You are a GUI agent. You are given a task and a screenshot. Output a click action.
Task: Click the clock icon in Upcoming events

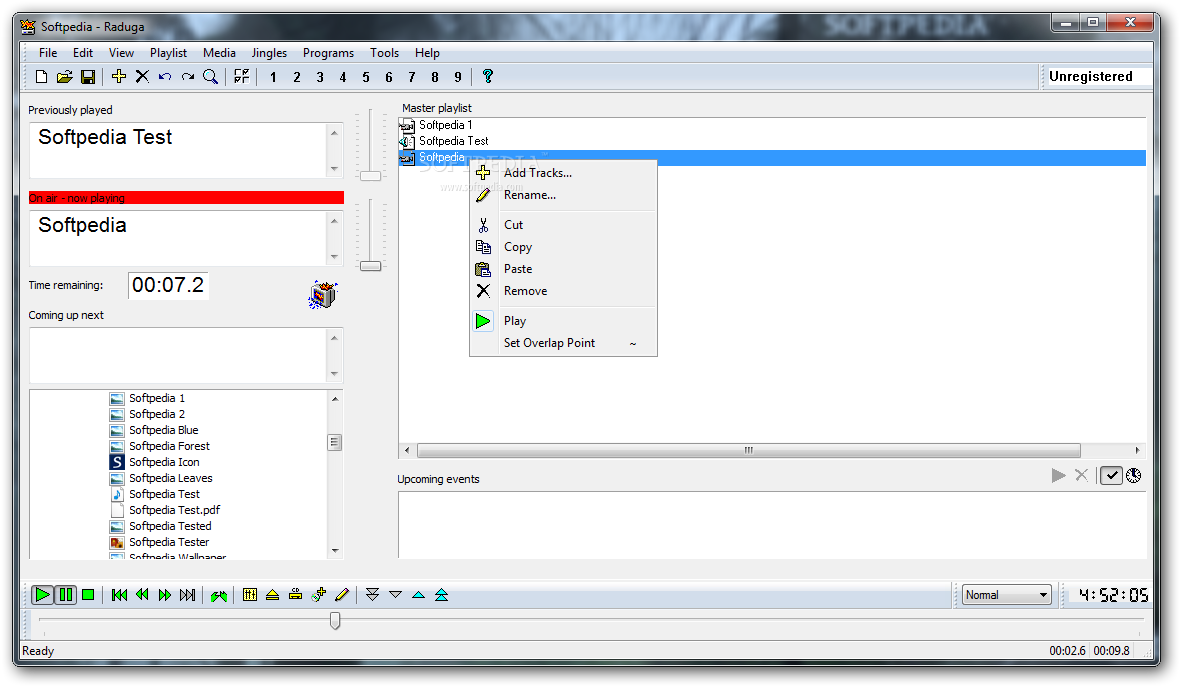pyautogui.click(x=1134, y=475)
